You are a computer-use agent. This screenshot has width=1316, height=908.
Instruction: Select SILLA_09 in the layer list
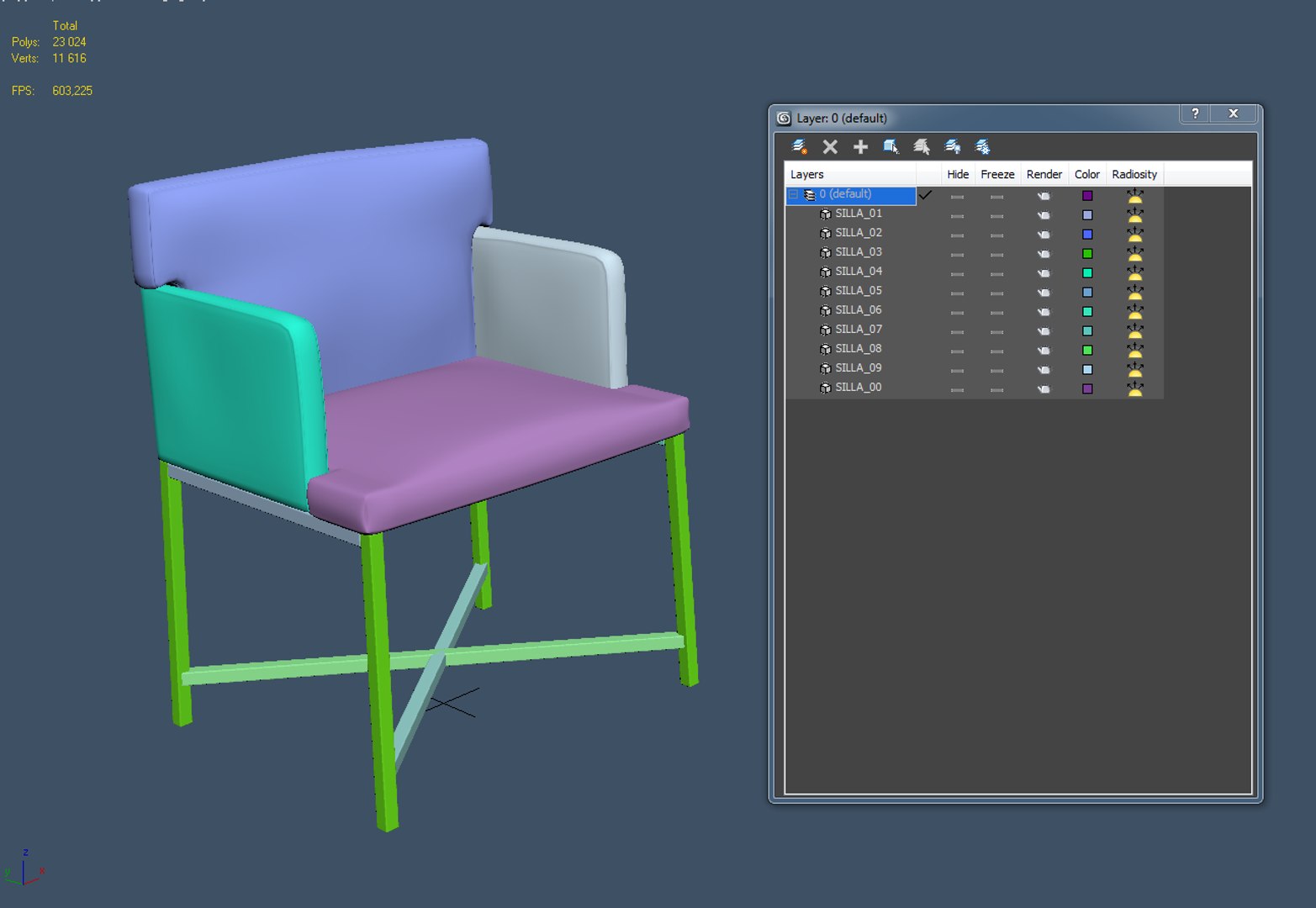[x=859, y=368]
